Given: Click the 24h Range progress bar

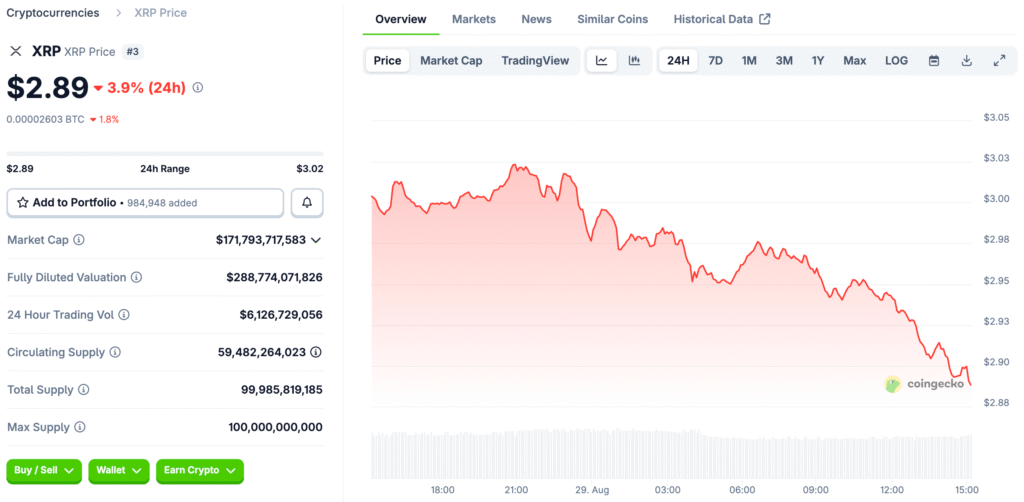Looking at the screenshot, I should [165, 154].
